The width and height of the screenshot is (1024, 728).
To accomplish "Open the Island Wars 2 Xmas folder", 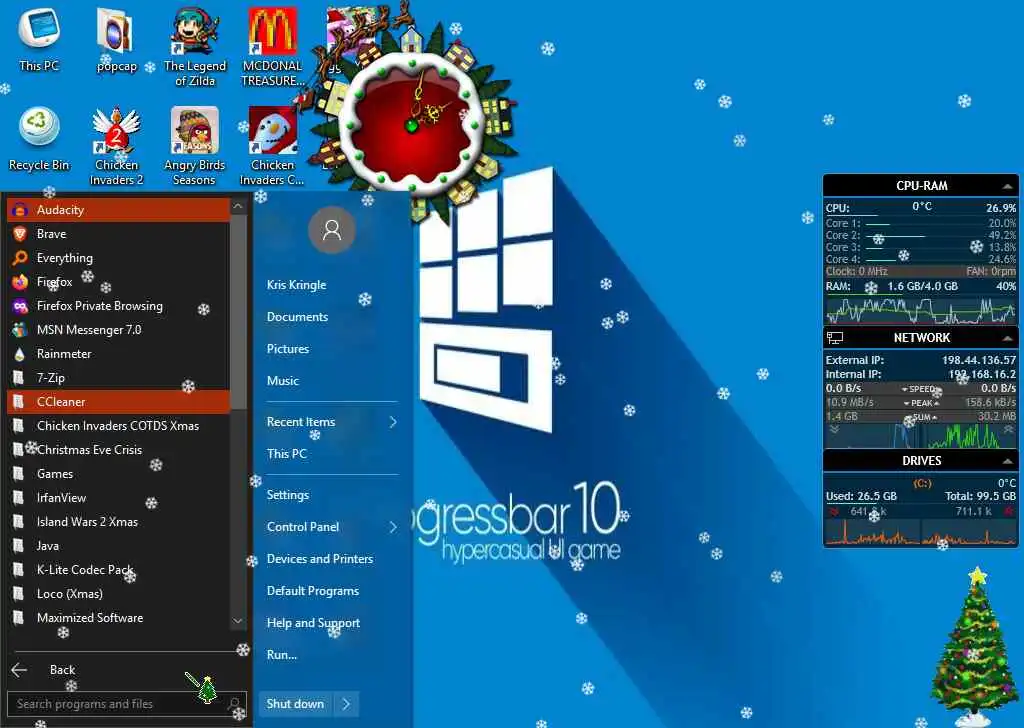I will pyautogui.click(x=118, y=522).
